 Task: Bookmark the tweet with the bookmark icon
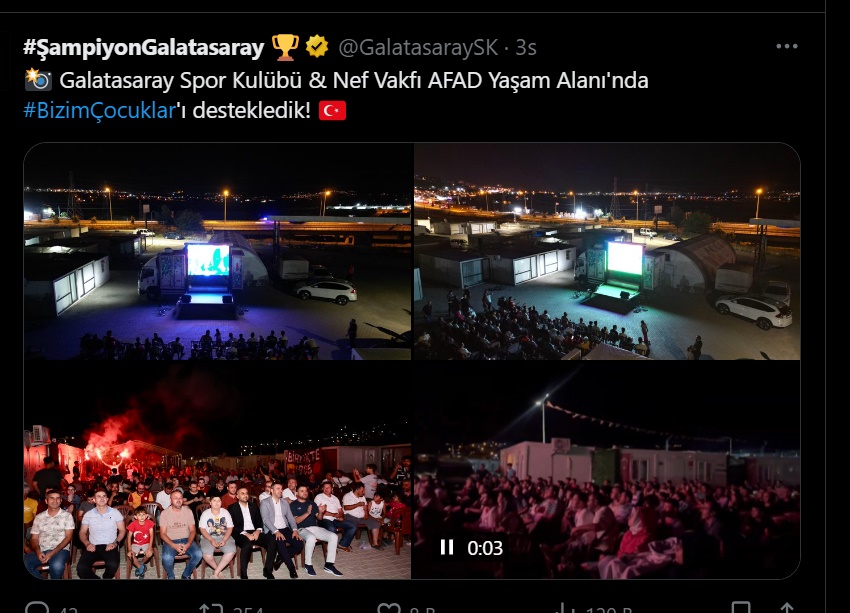click(741, 608)
